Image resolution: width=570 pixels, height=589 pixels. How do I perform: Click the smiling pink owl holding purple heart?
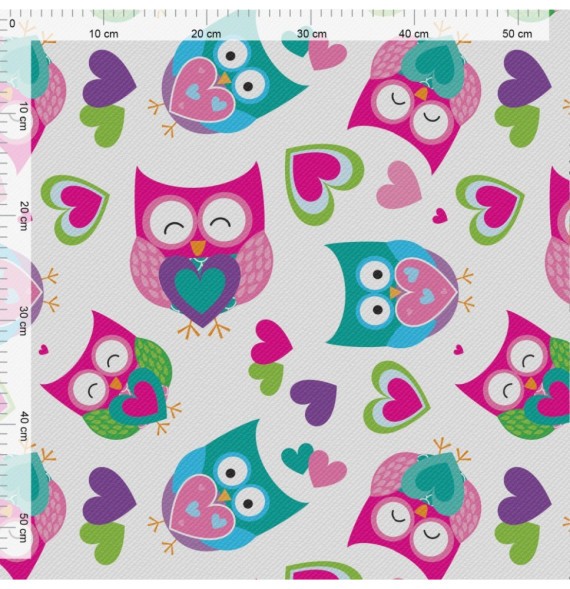[x=201, y=249]
